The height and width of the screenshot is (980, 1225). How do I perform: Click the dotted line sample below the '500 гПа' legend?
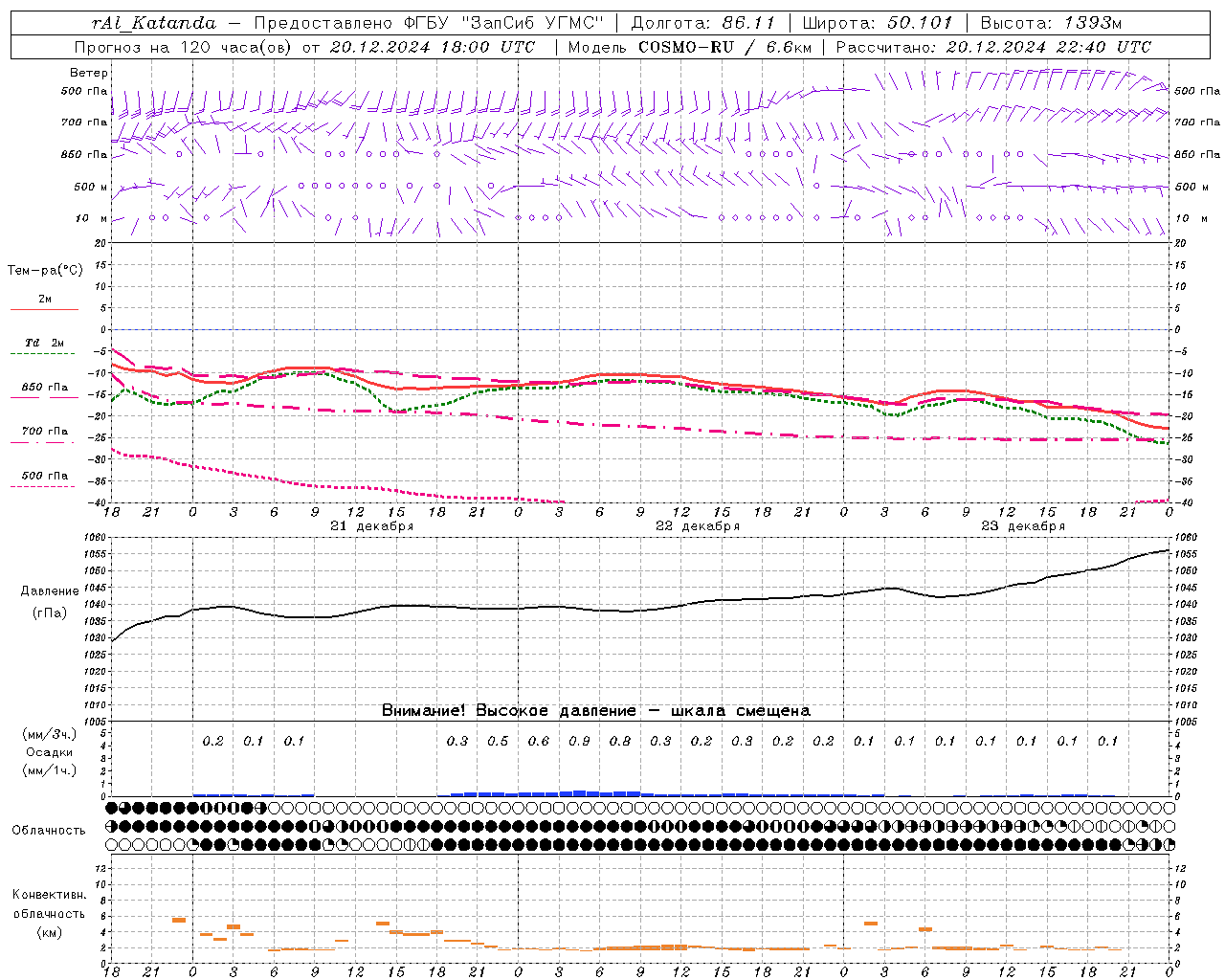tap(43, 486)
